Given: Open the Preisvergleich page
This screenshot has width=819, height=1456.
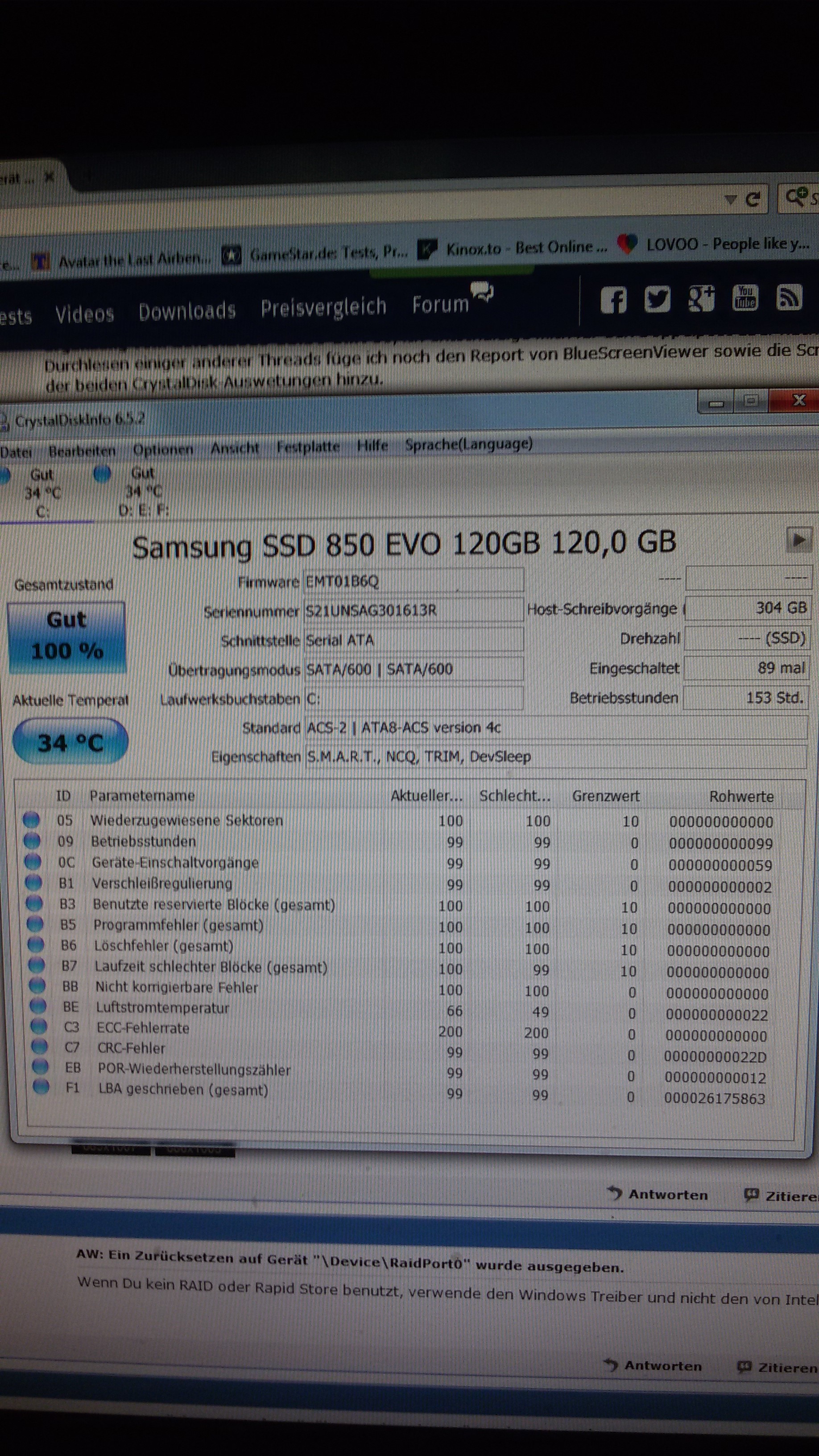Looking at the screenshot, I should (323, 307).
